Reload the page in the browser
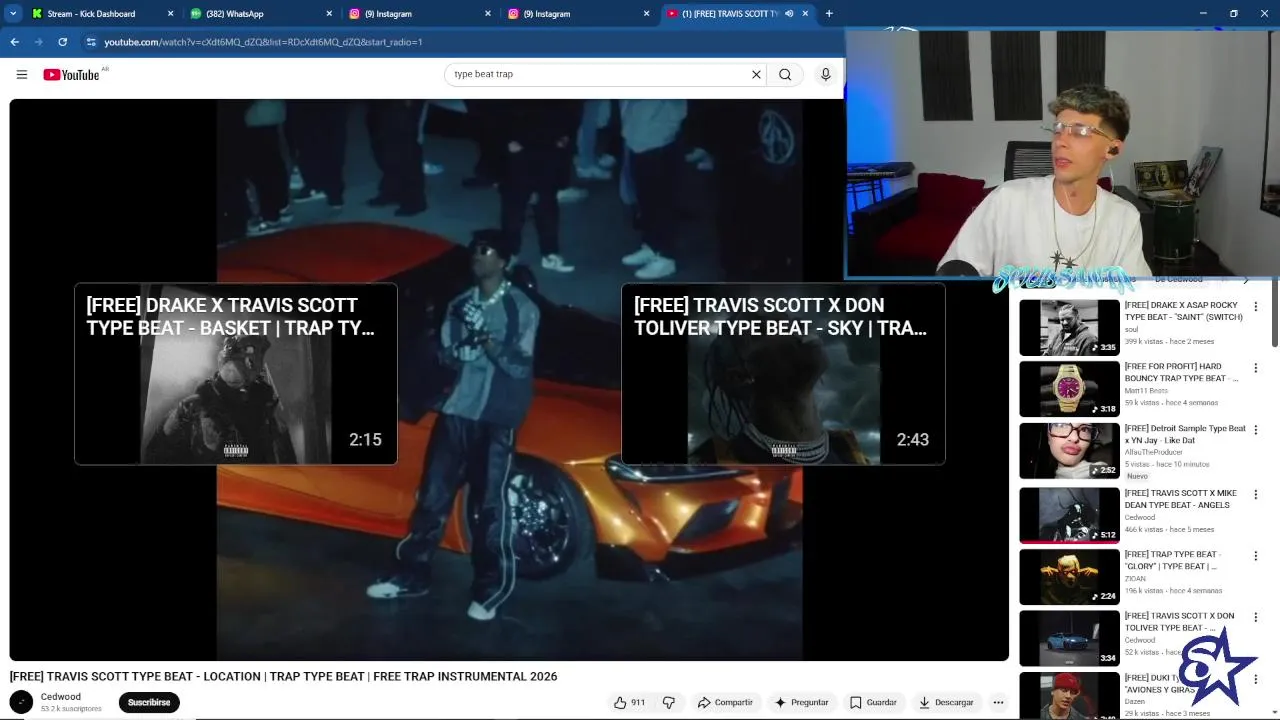 coord(62,42)
